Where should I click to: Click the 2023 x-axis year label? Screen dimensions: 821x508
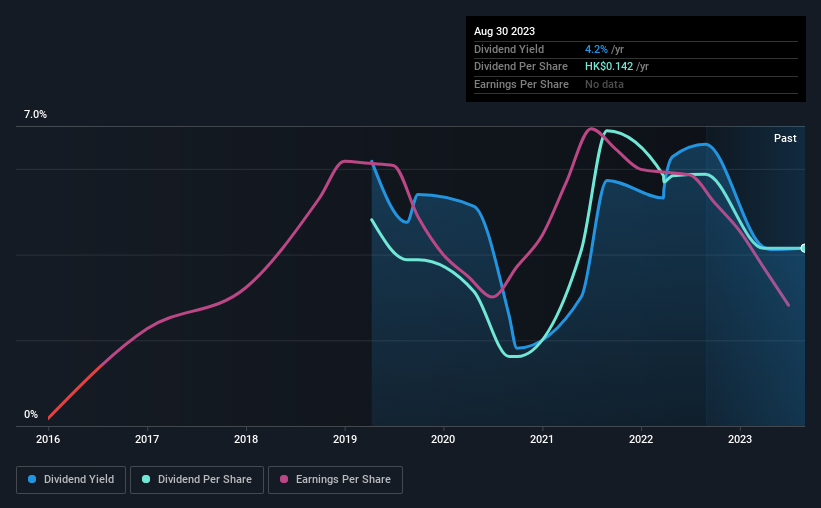coord(740,439)
